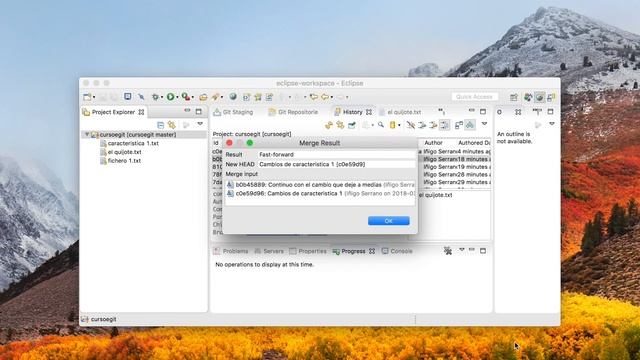
Task: Switch to the Git Repositories tab
Action: point(293,112)
